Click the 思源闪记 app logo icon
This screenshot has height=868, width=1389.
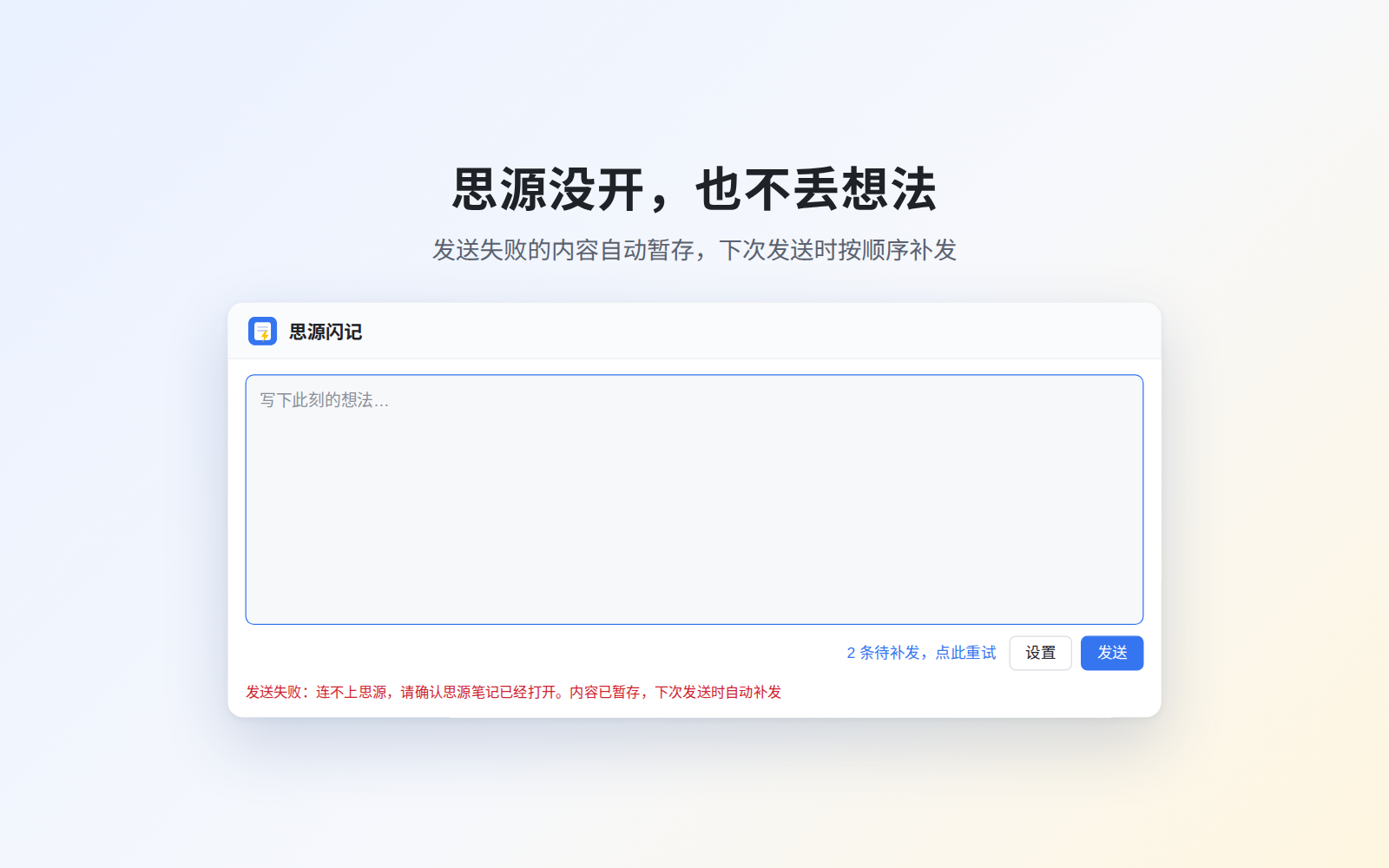262,331
